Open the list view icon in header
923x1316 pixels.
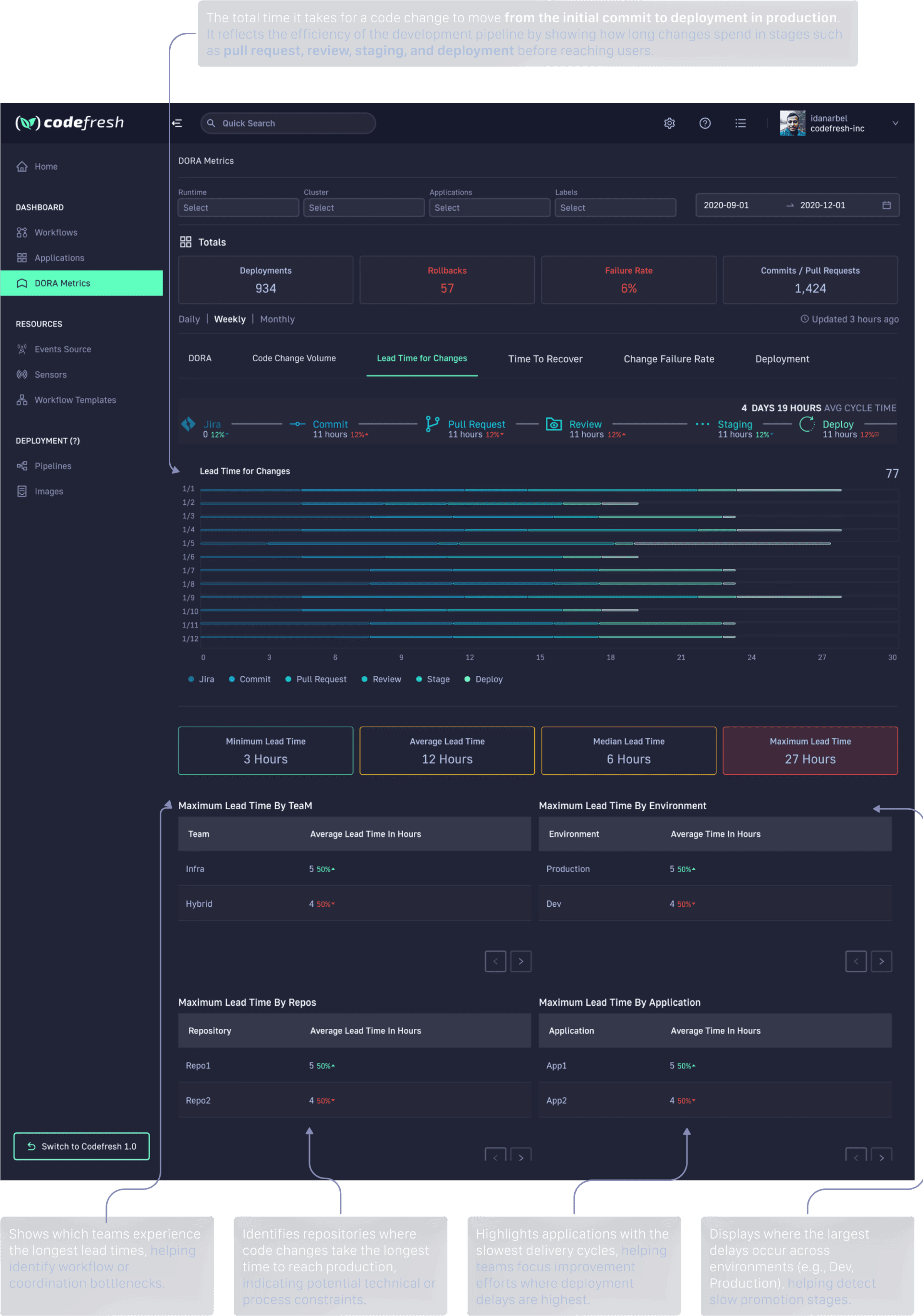[740, 123]
